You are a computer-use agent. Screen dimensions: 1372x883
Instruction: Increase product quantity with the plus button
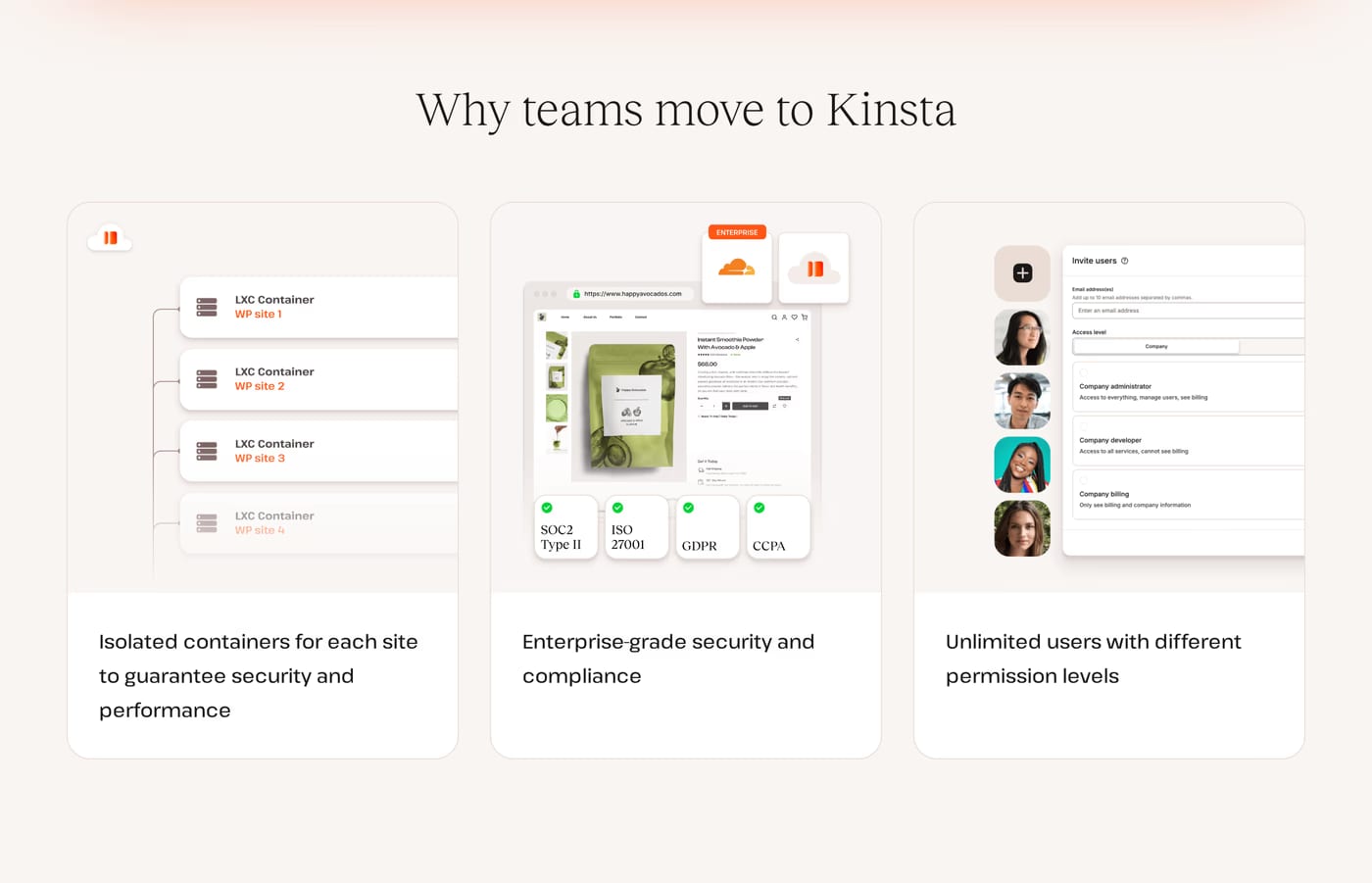(726, 406)
